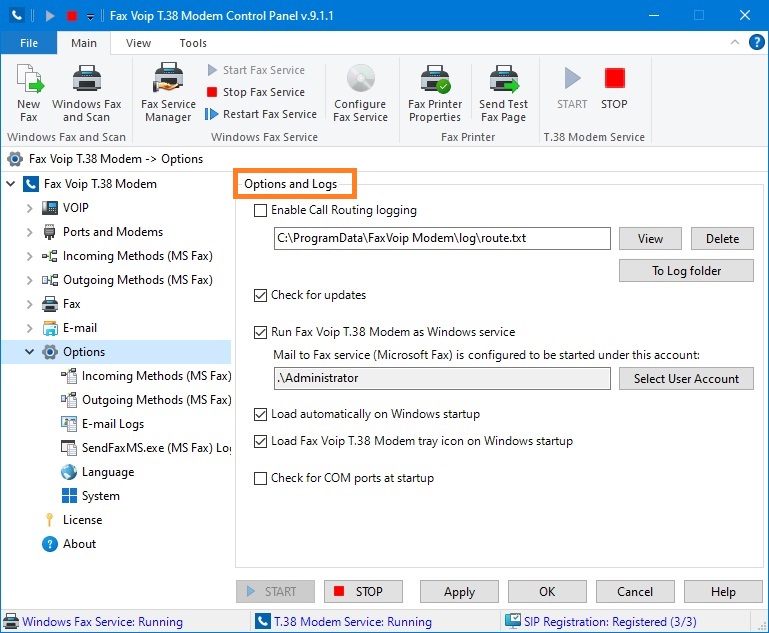
Task: Expand top-level Outgoing Methods (MS Fax) node
Action: coord(29,280)
